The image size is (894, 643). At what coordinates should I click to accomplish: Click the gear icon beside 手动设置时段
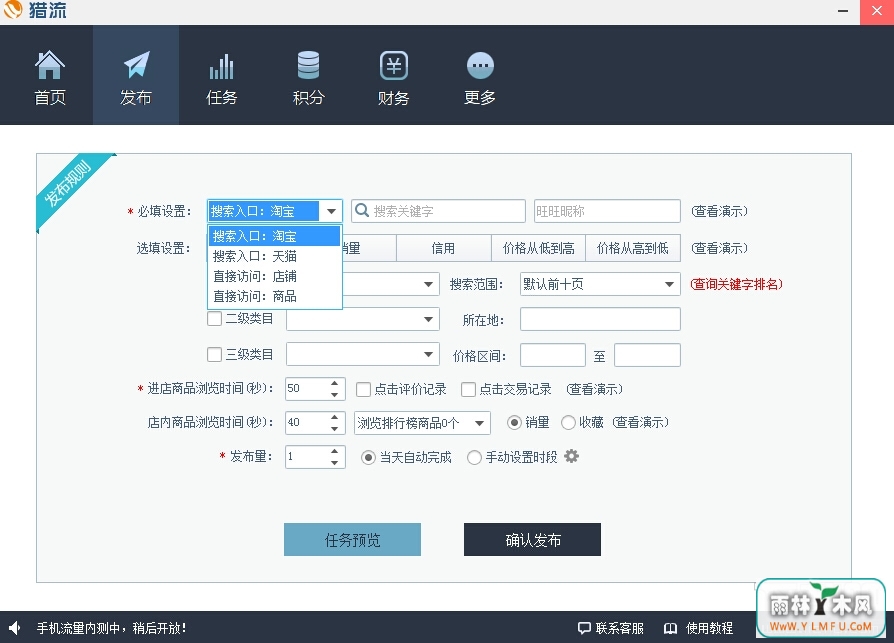[571, 456]
